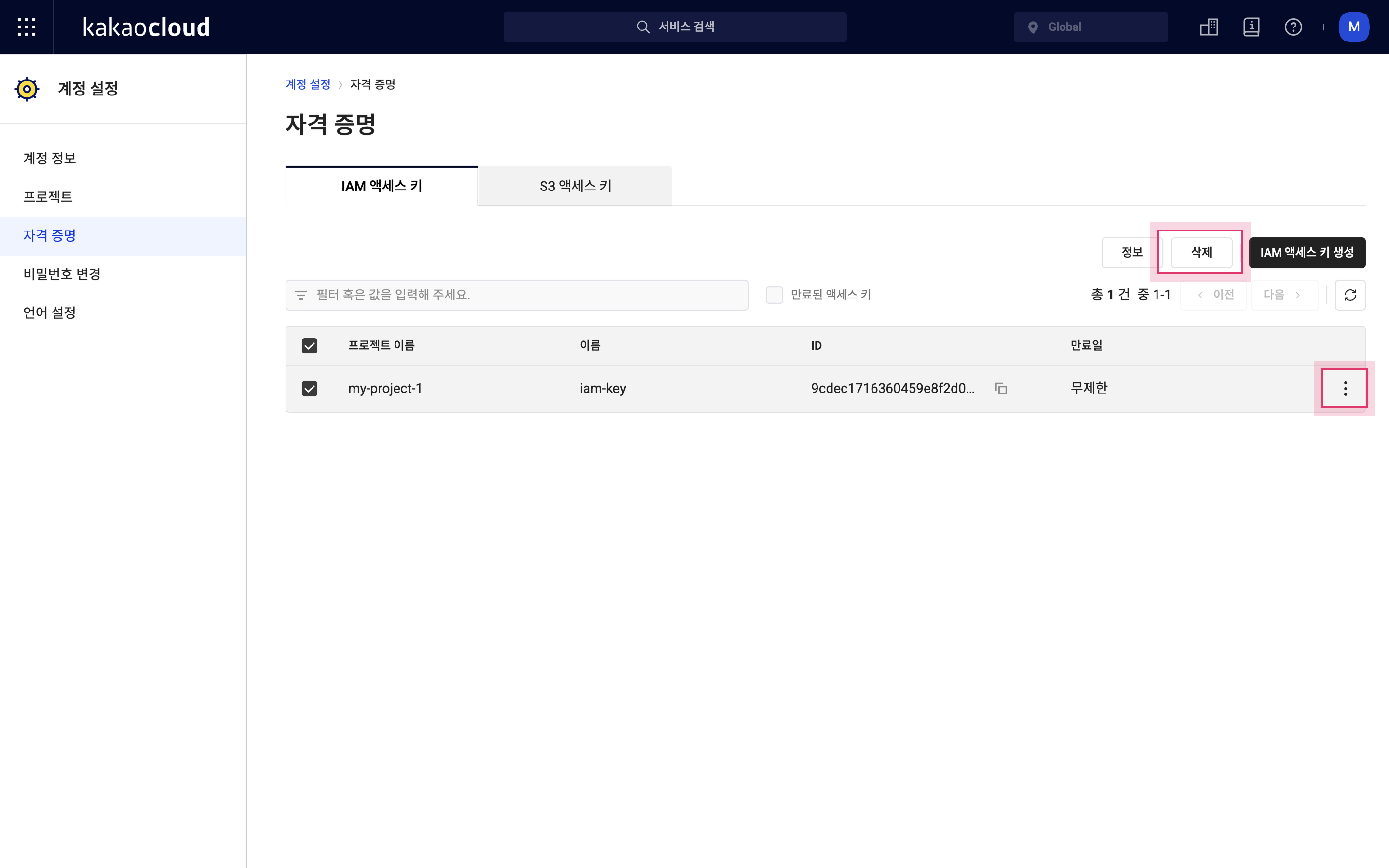The width and height of the screenshot is (1389, 868).
Task: Copy the access key ID
Action: point(1001,389)
